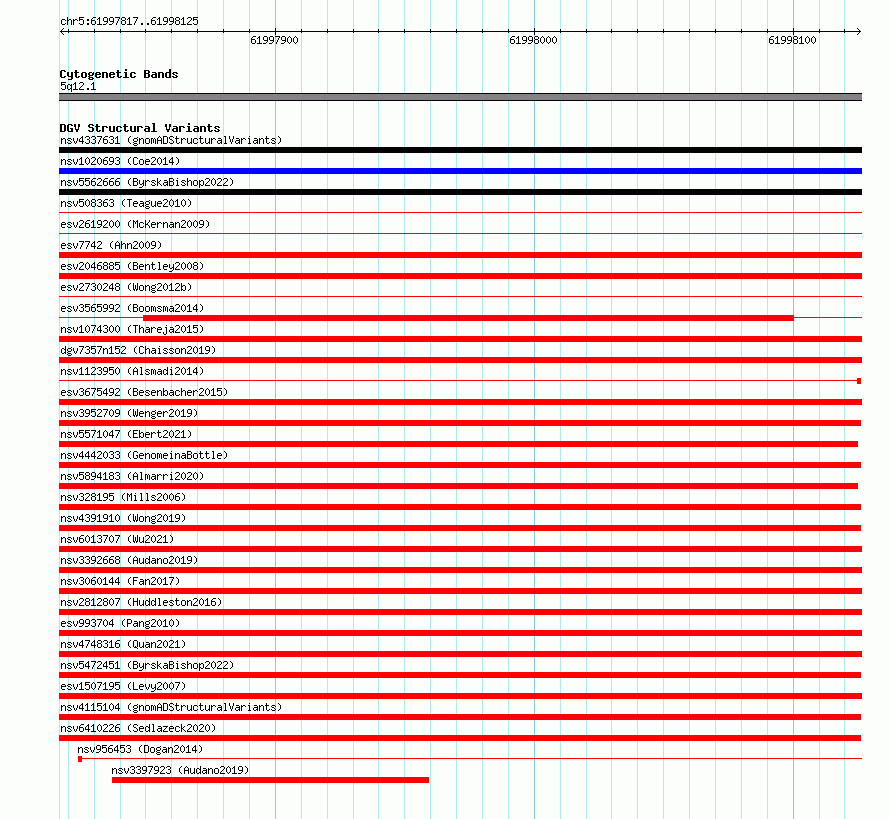The height and width of the screenshot is (819, 890).
Task: Click the DGV Structural Variants track title
Action: [x=140, y=128]
